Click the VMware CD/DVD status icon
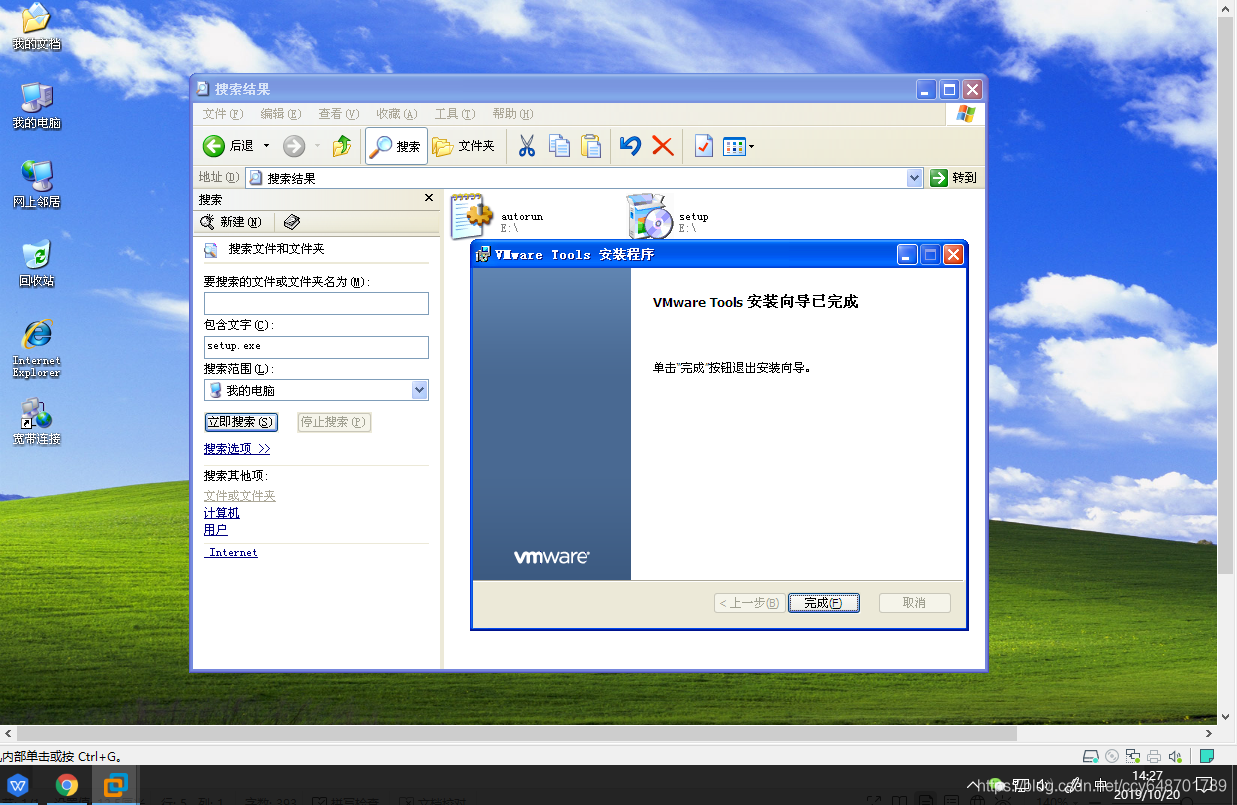1237x805 pixels. (1112, 756)
